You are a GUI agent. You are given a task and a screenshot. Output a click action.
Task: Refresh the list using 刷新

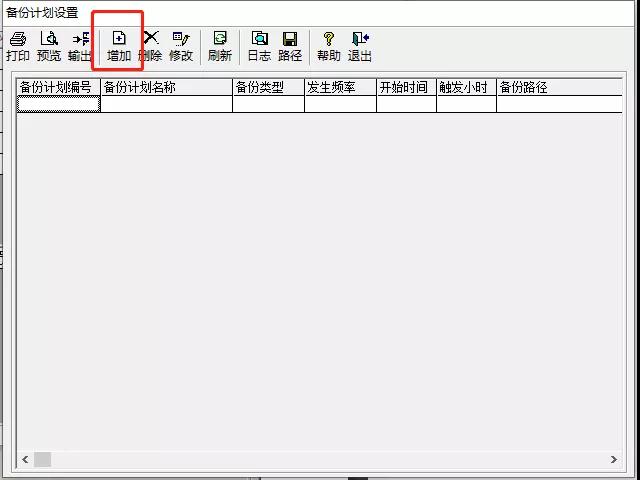[x=220, y=46]
